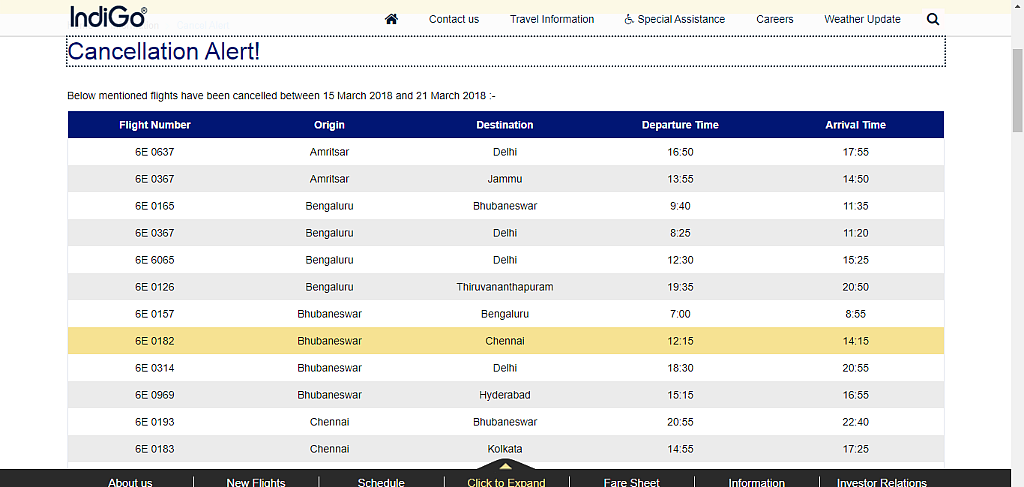1024x487 pixels.
Task: Click destination Thiruvananthapuram cell
Action: point(505,287)
